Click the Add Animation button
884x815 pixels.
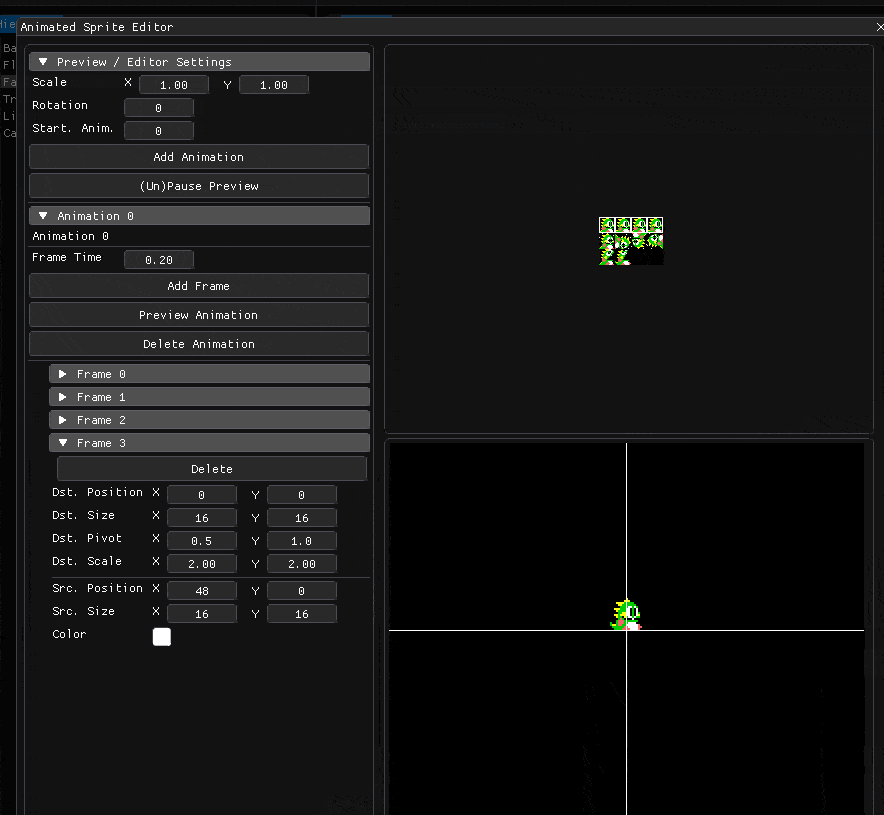[x=199, y=157]
